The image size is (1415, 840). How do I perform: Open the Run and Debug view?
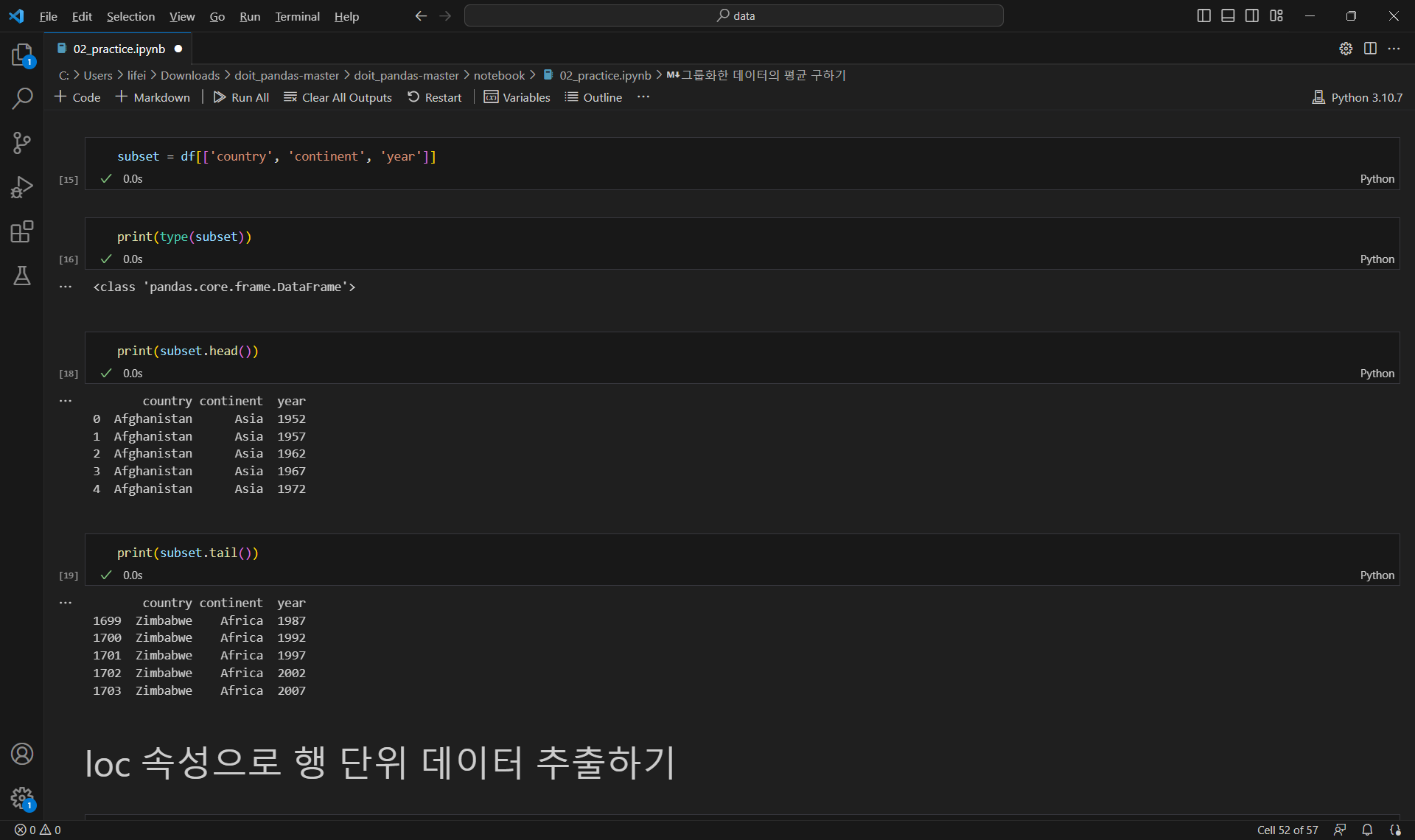pyautogui.click(x=22, y=187)
